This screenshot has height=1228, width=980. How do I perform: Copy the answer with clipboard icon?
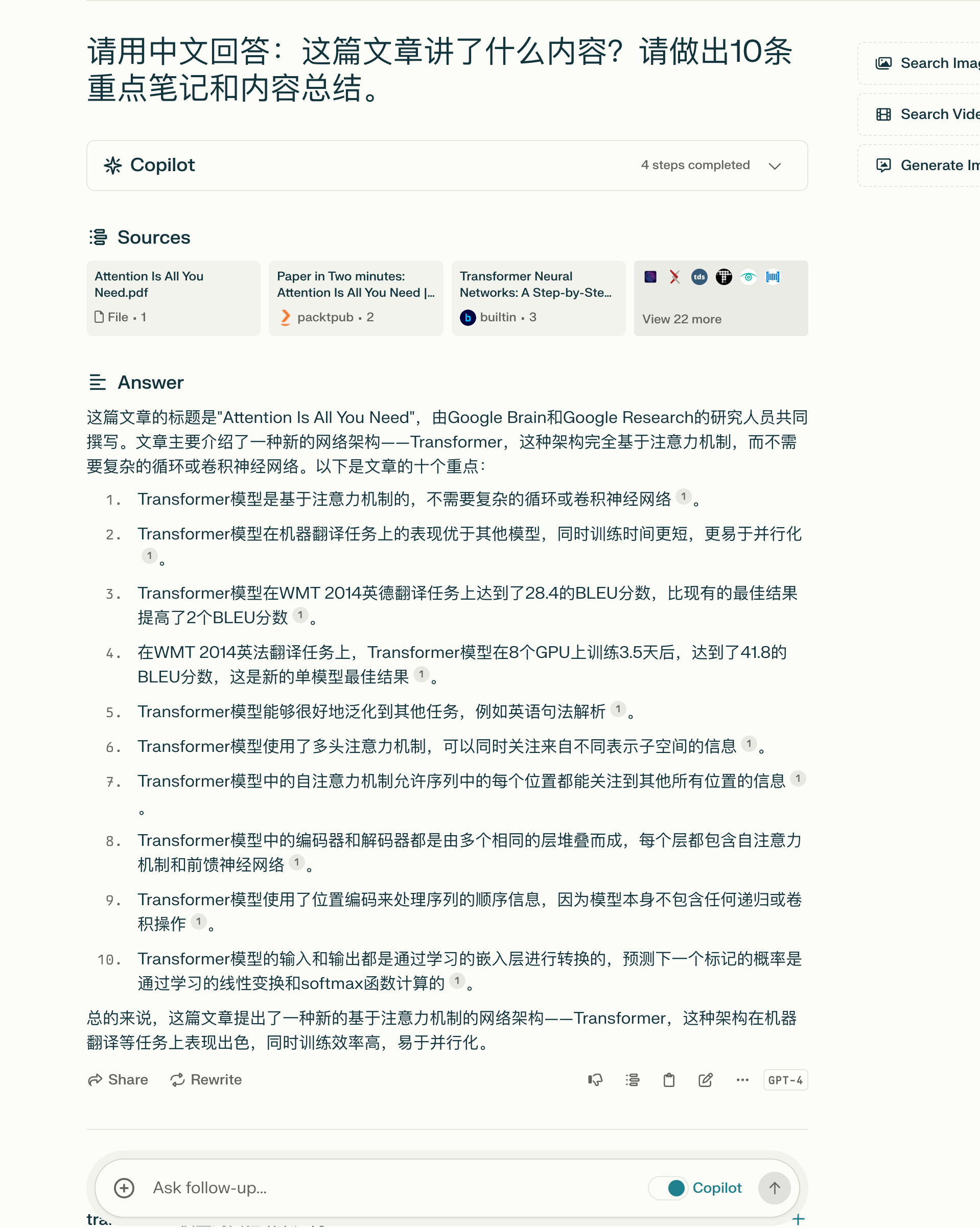coord(669,1080)
